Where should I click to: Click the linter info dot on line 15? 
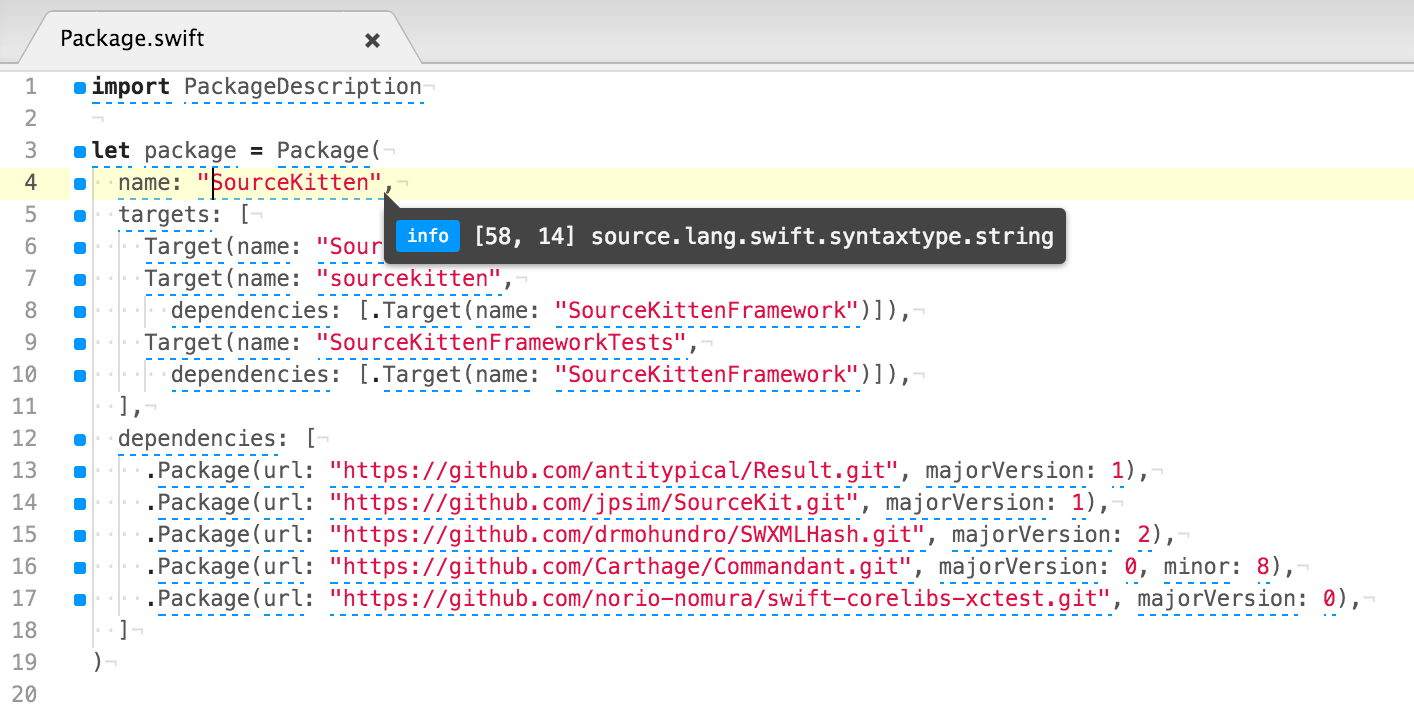click(79, 536)
